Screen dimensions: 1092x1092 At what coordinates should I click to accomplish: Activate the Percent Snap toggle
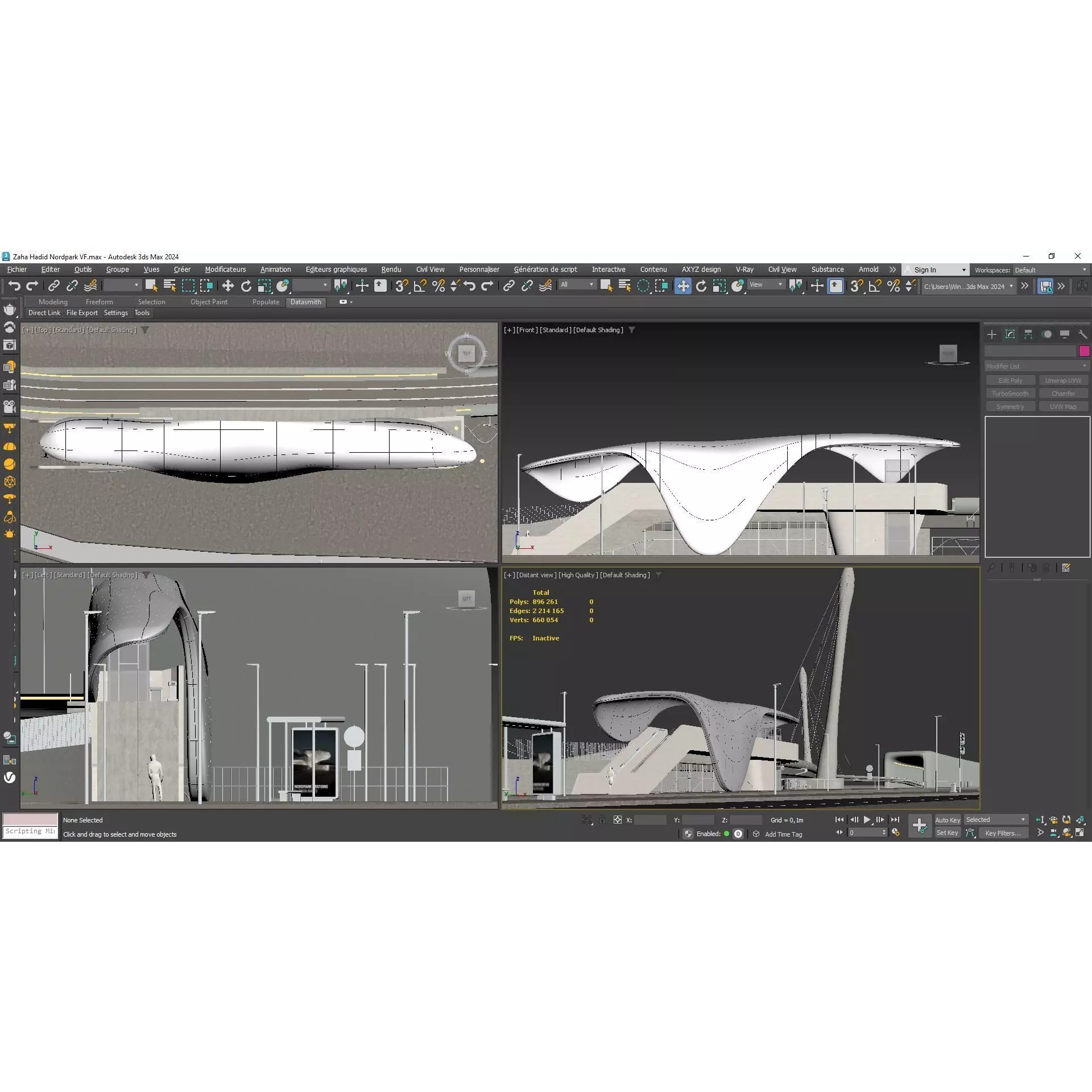point(438,286)
